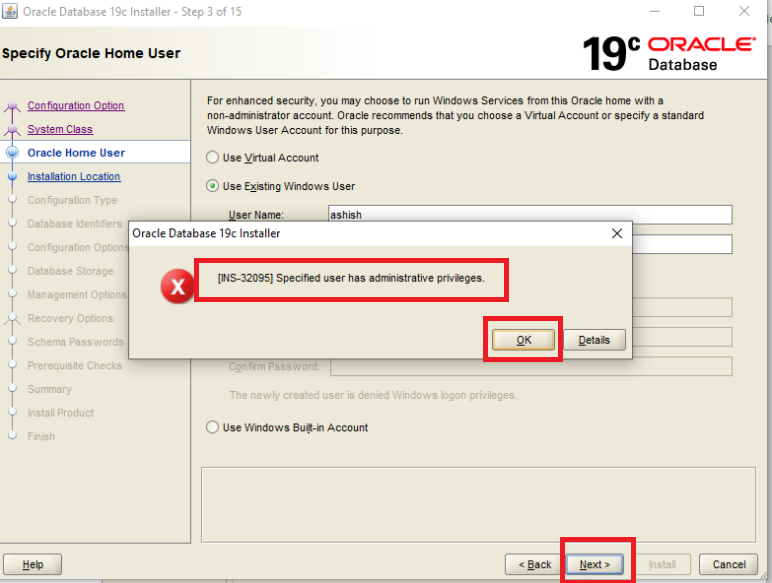772x583 pixels.
Task: Click the red error X icon
Action: (x=177, y=286)
